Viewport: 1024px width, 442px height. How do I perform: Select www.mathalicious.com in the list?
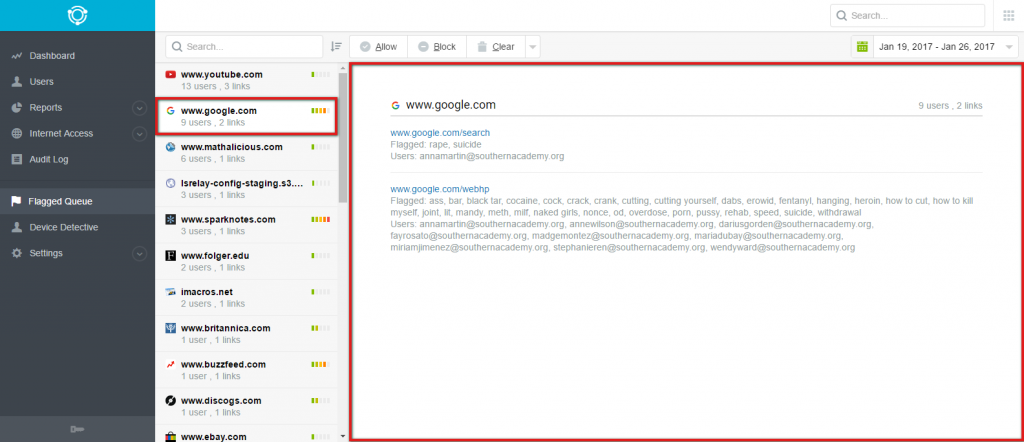247,153
